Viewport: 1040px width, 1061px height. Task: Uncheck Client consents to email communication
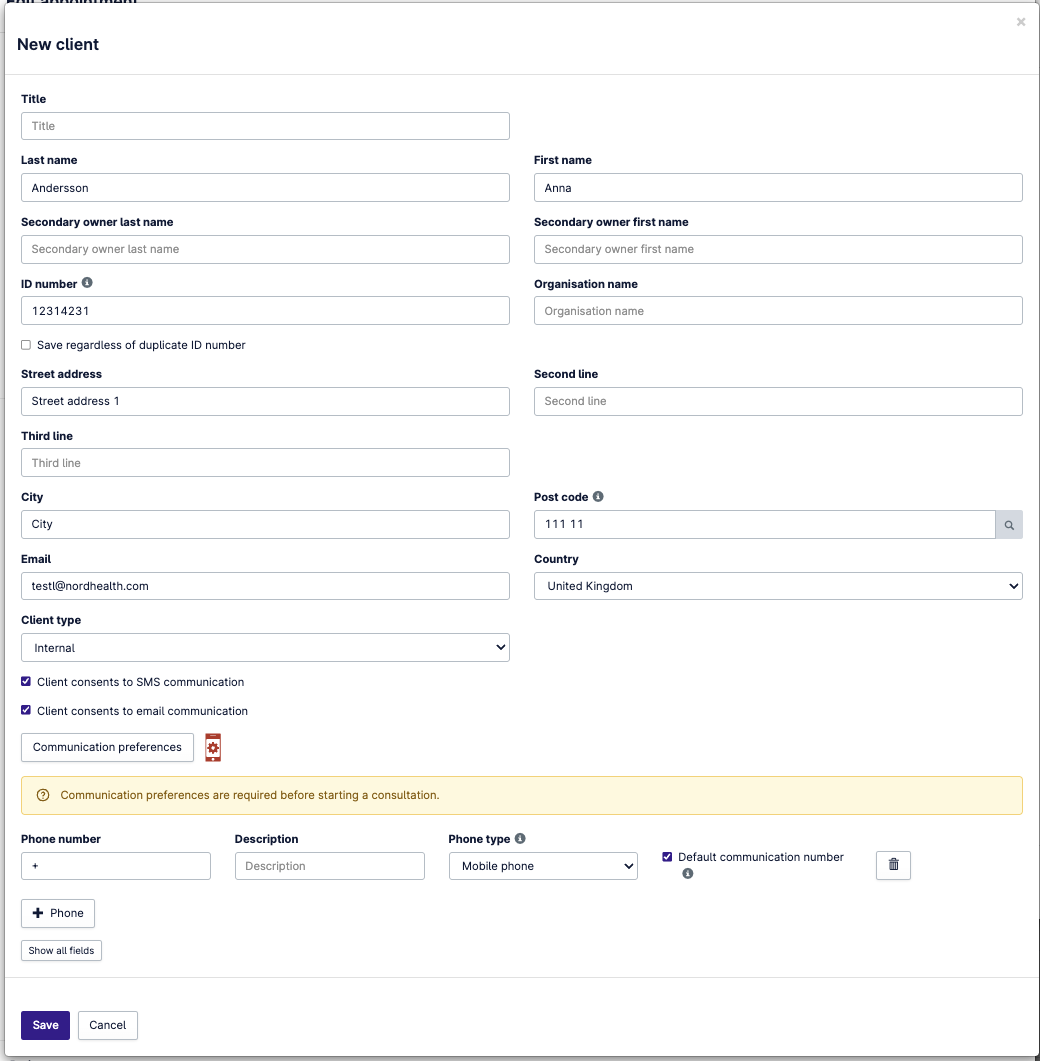pos(26,711)
